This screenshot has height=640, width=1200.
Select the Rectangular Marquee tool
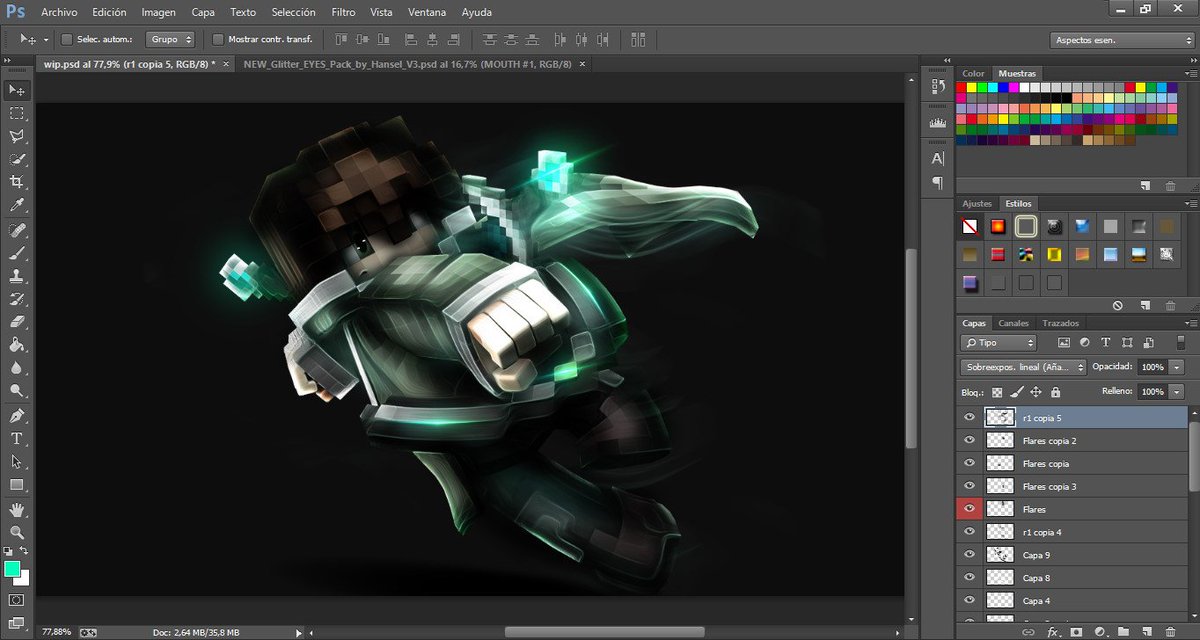click(x=17, y=113)
